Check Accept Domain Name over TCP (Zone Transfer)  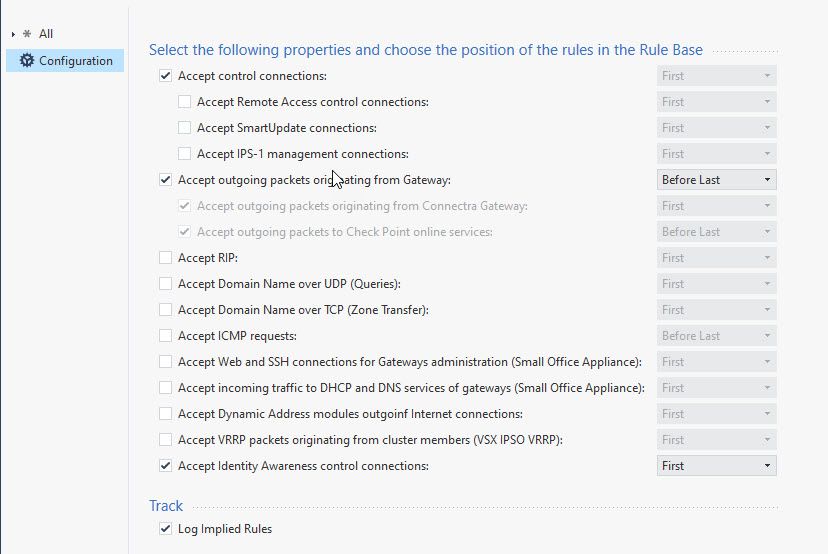click(166, 310)
